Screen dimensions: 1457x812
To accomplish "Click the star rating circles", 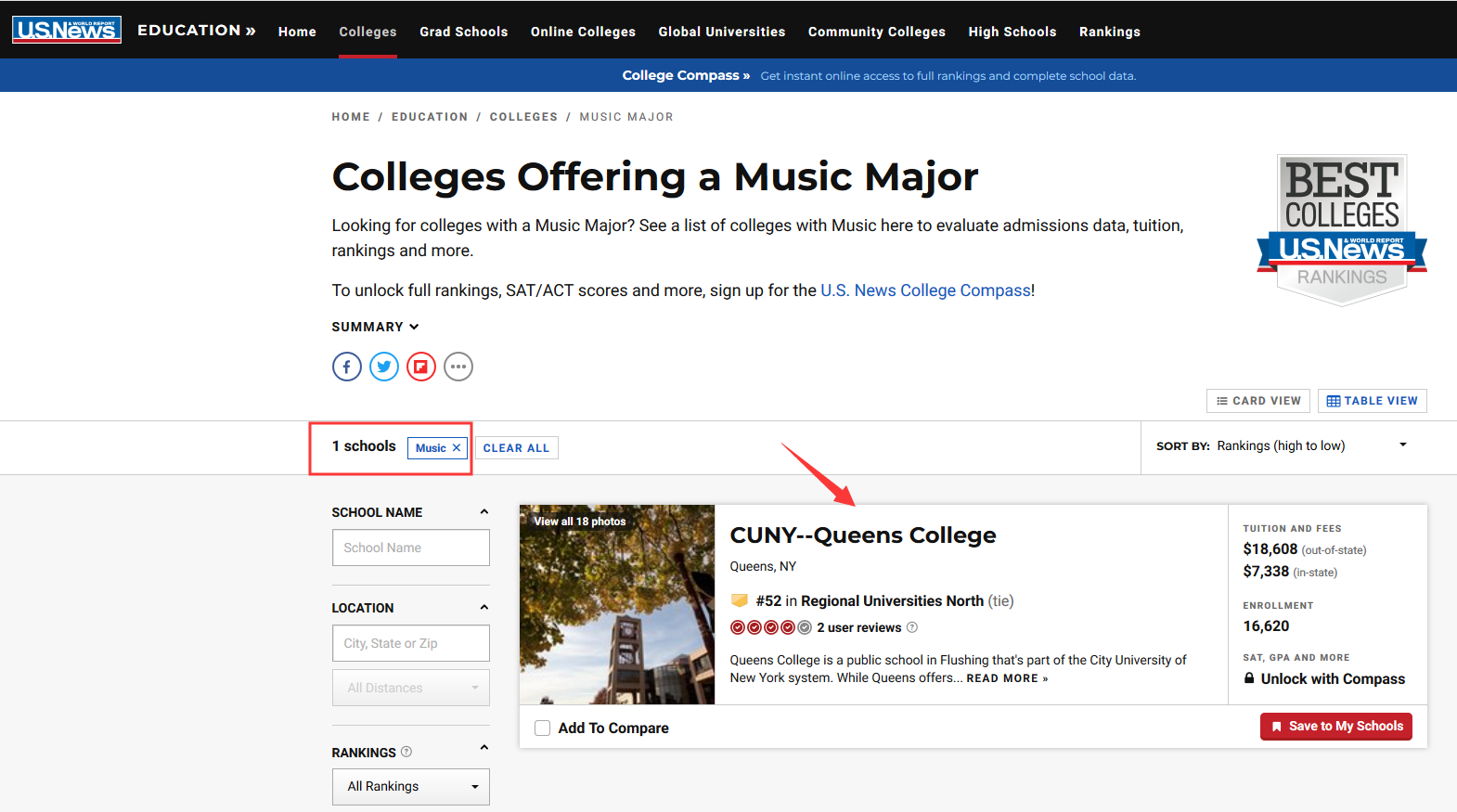I will pos(770,627).
